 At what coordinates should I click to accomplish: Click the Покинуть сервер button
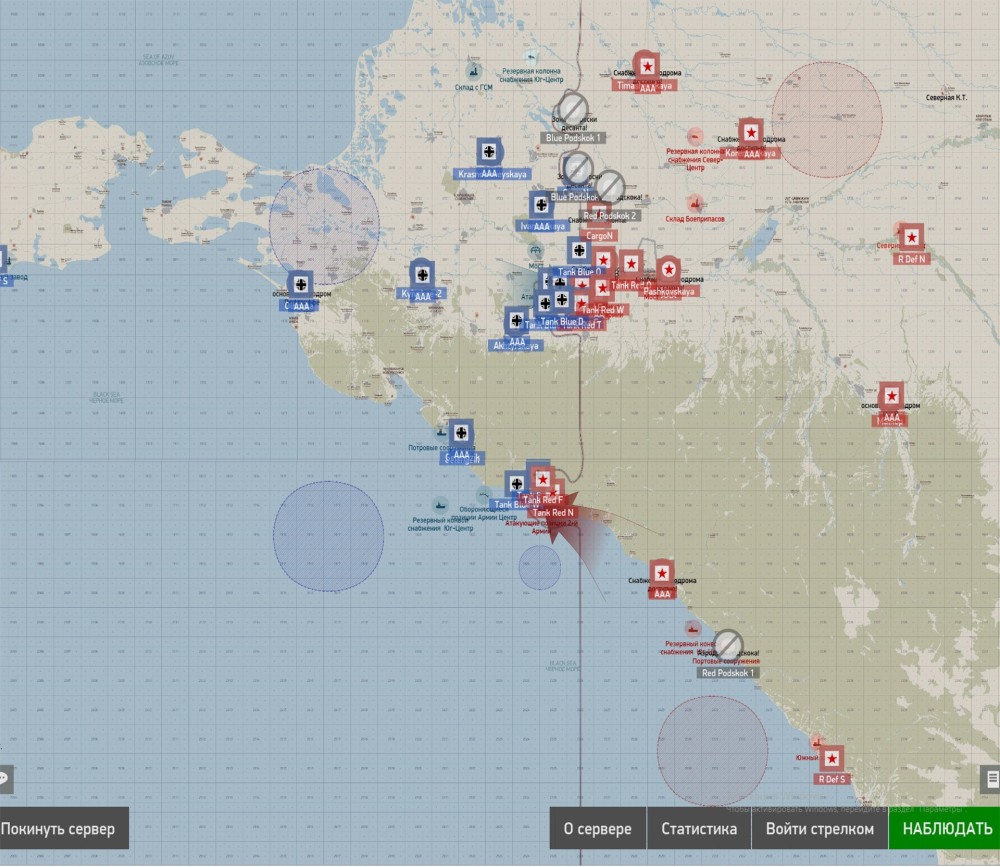click(x=62, y=828)
